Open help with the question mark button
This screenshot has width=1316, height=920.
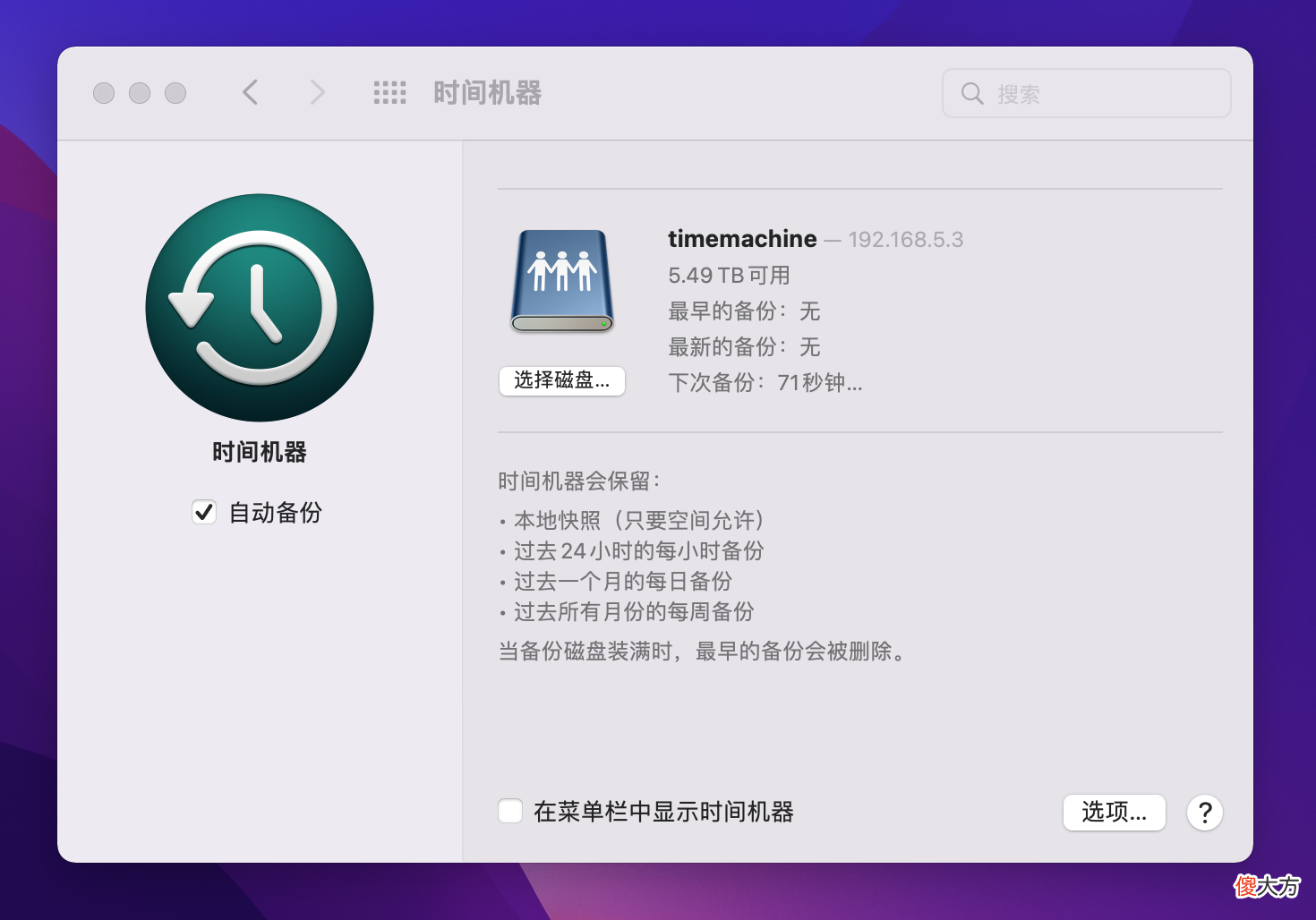pos(1205,813)
